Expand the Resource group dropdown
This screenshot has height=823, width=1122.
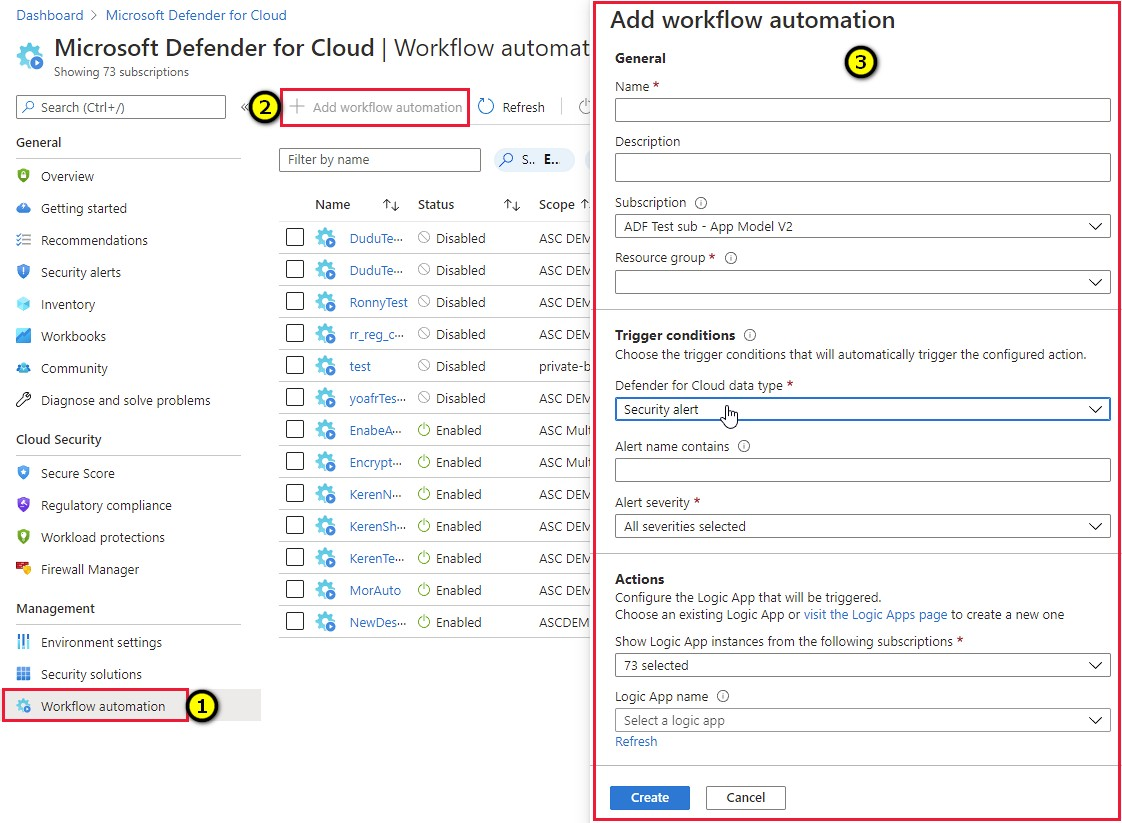862,282
